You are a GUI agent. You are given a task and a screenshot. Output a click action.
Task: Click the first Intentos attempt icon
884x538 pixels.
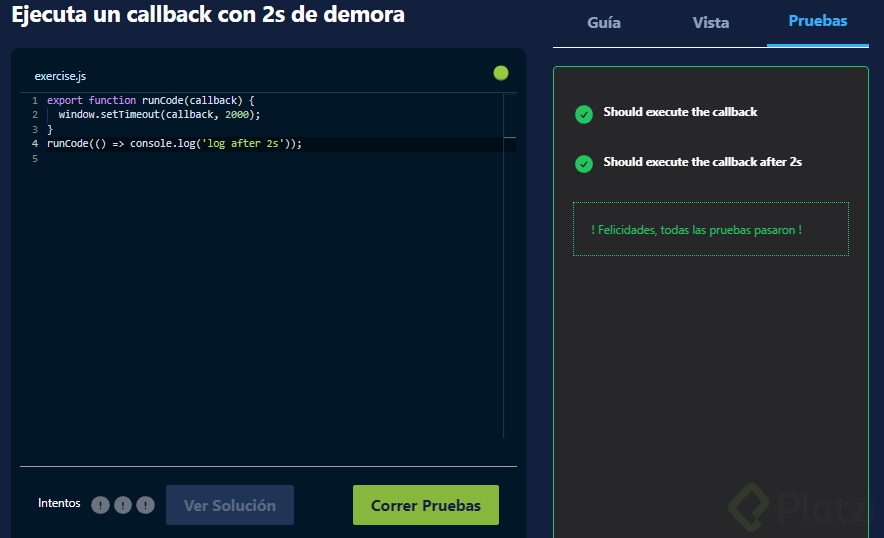[100, 505]
